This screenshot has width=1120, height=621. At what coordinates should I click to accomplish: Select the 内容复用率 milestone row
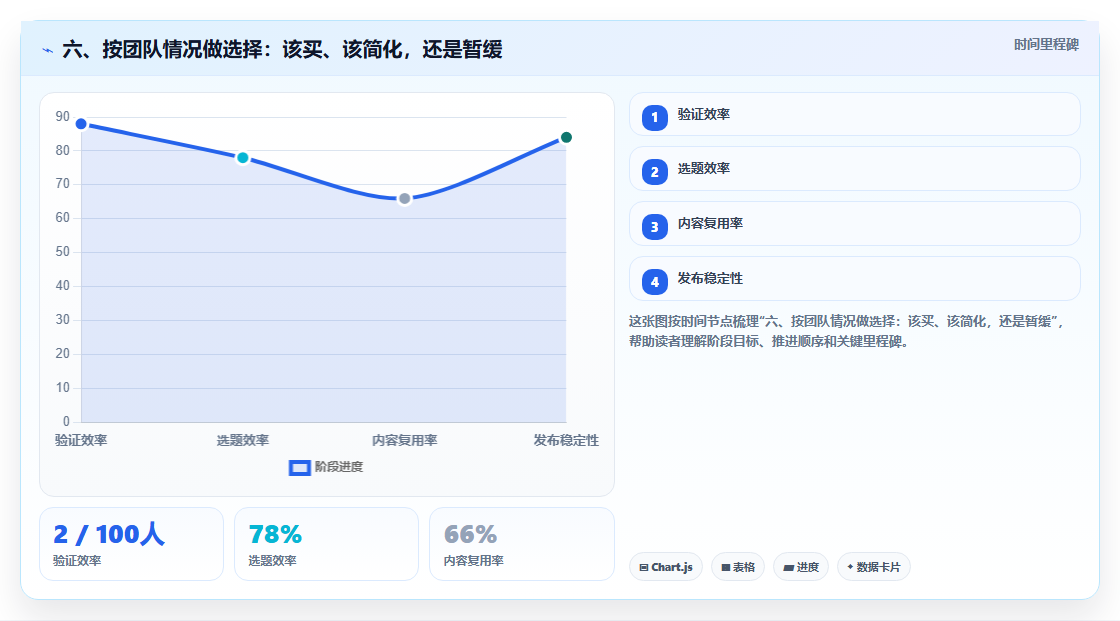[x=854, y=224]
